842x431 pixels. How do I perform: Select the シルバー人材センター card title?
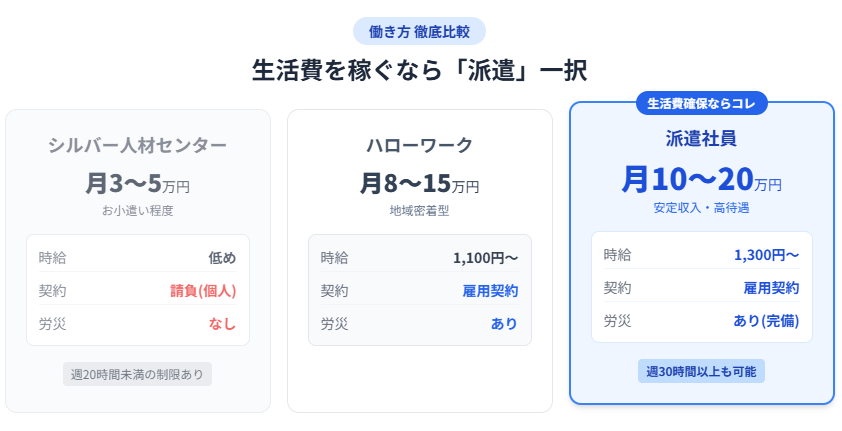(138, 146)
